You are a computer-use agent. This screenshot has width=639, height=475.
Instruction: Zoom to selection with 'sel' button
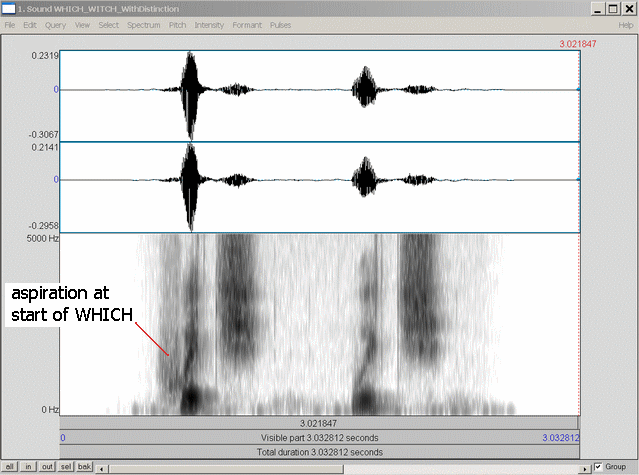point(66,467)
